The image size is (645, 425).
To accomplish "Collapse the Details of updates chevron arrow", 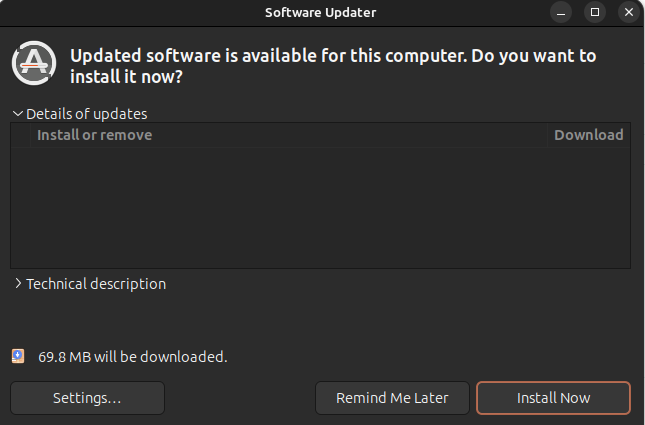I will (18, 114).
